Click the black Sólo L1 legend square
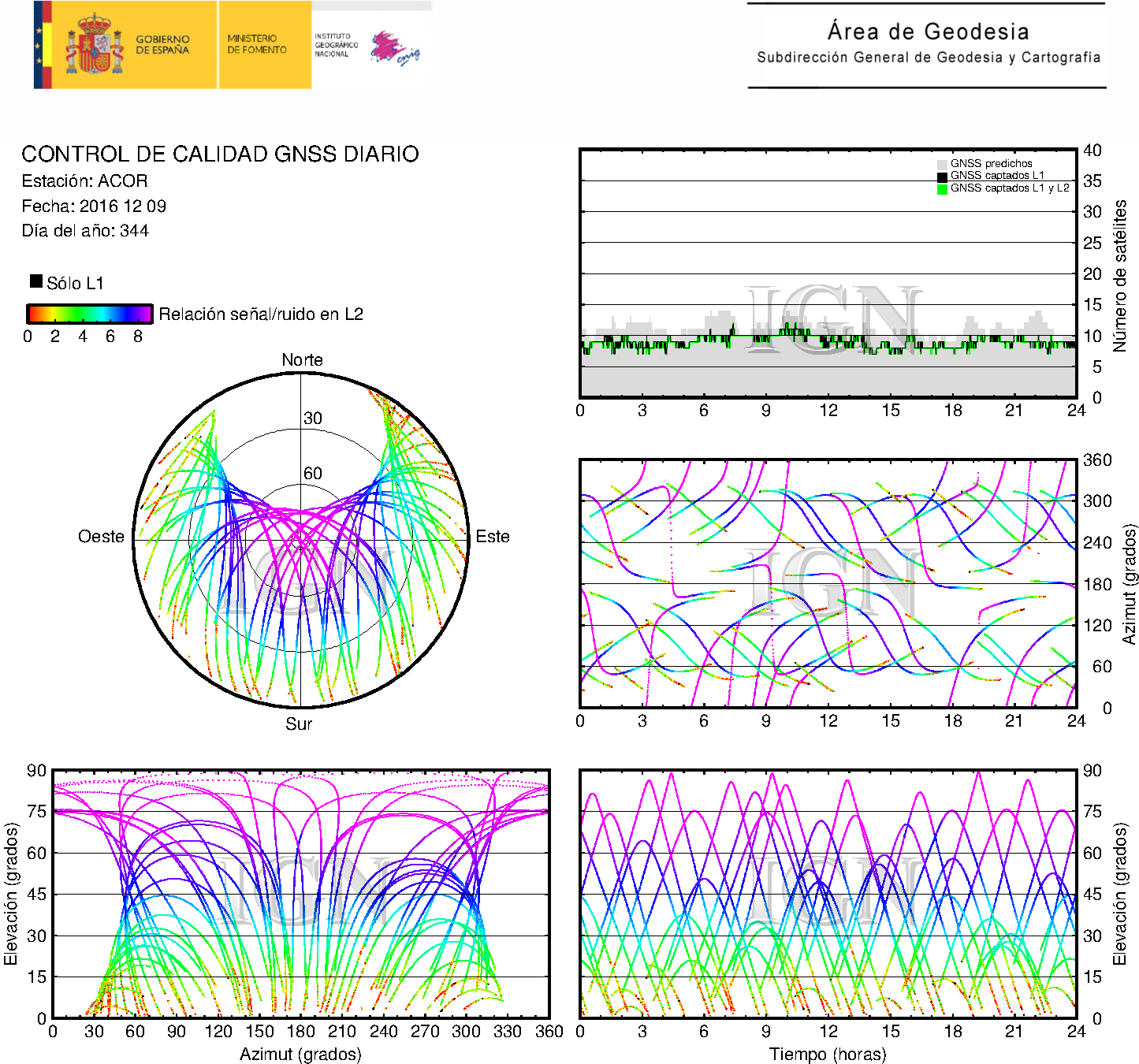Viewport: 1139px width, 1064px height. coord(36,281)
